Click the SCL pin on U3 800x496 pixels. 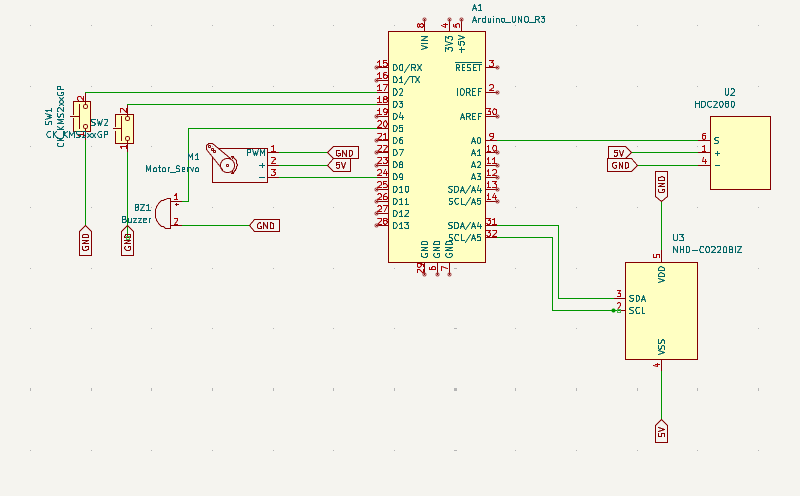(637, 311)
